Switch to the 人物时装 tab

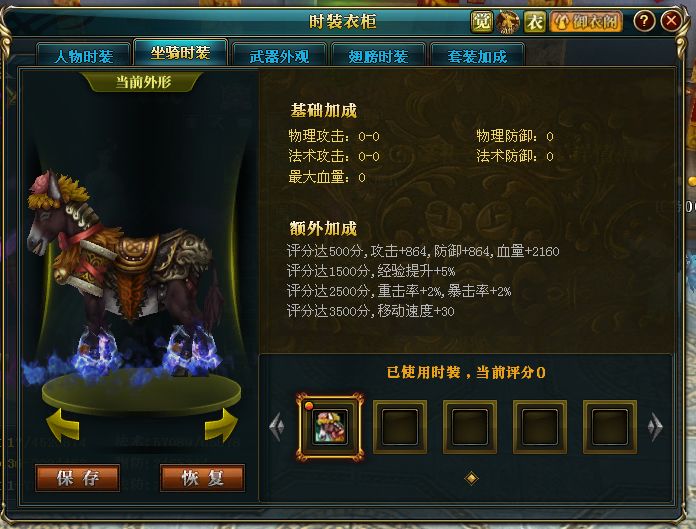click(83, 55)
